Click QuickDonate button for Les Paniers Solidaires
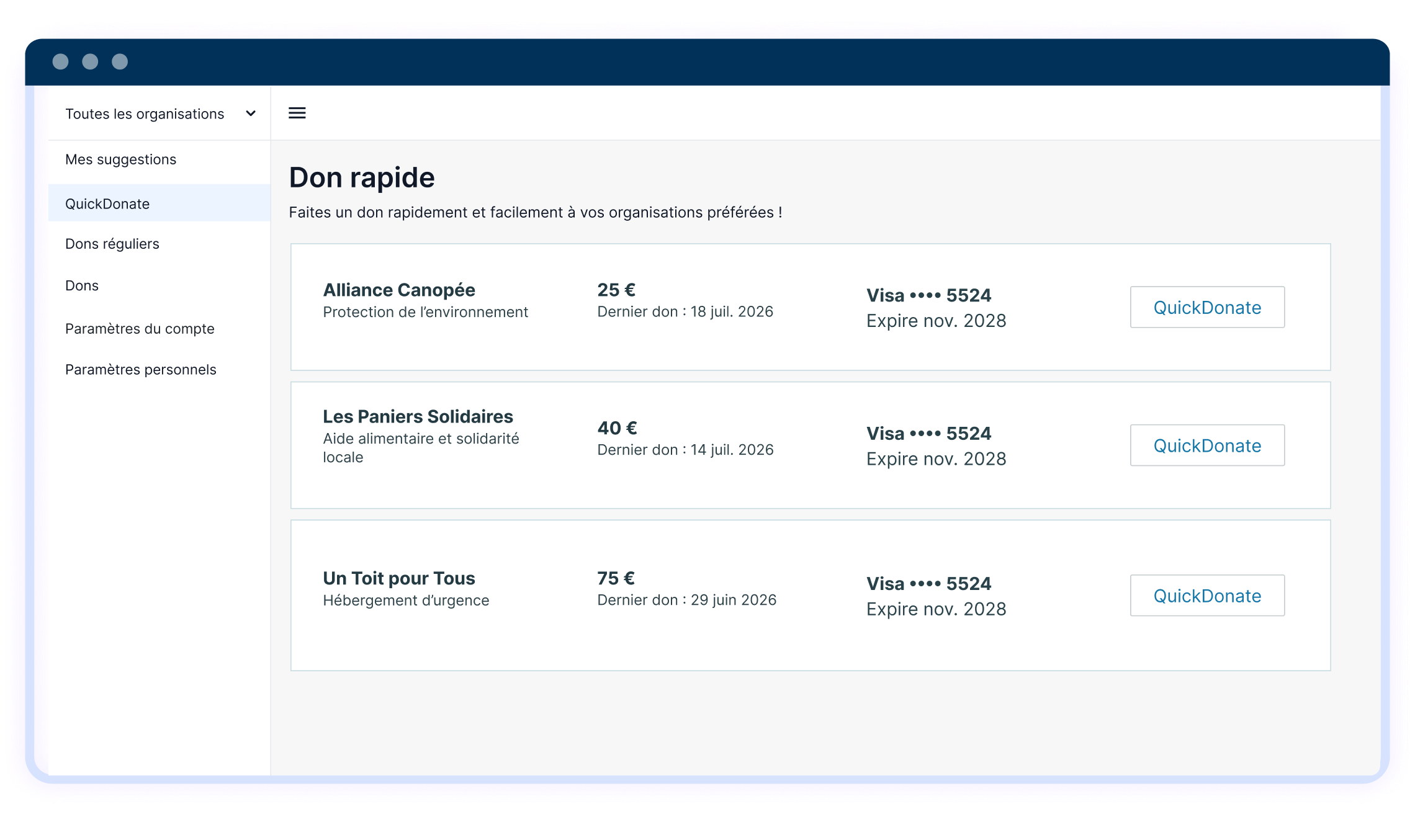Screen dimensions: 1415x840 pyautogui.click(x=1207, y=445)
